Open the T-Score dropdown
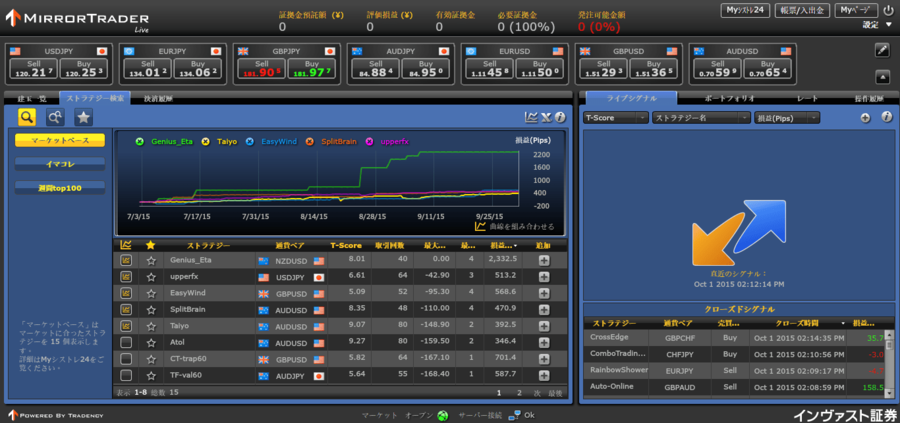Image resolution: width=900 pixels, height=423 pixels. [x=614, y=118]
